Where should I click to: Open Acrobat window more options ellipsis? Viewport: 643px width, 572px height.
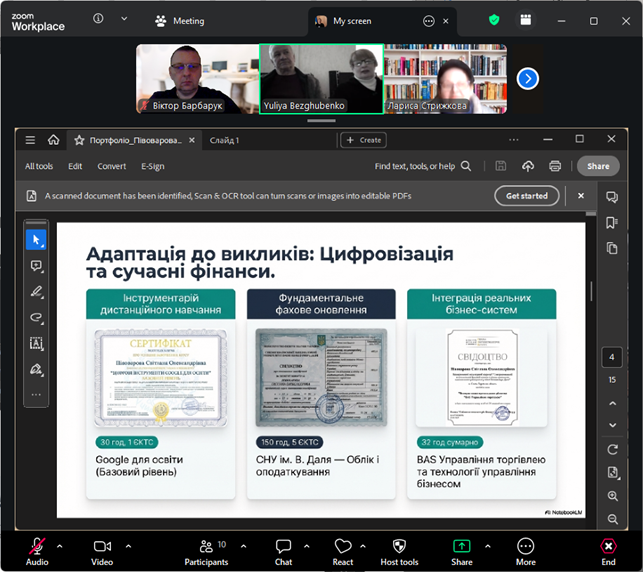(x=514, y=140)
